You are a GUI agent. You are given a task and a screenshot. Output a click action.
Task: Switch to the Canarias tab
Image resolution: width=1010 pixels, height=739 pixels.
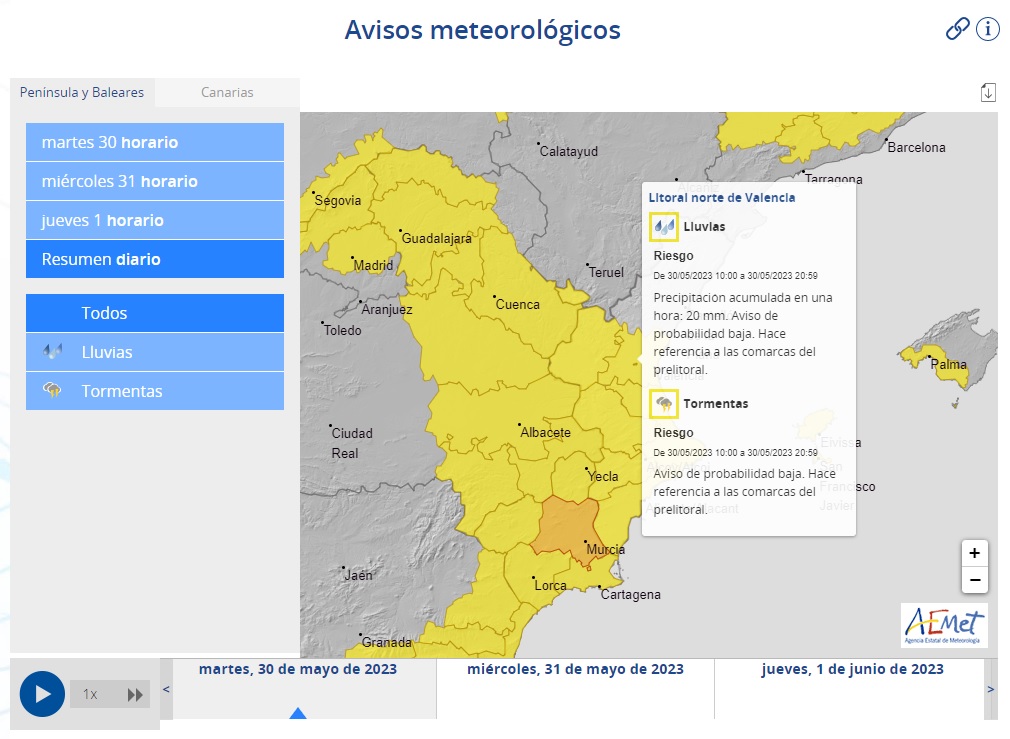coord(227,92)
